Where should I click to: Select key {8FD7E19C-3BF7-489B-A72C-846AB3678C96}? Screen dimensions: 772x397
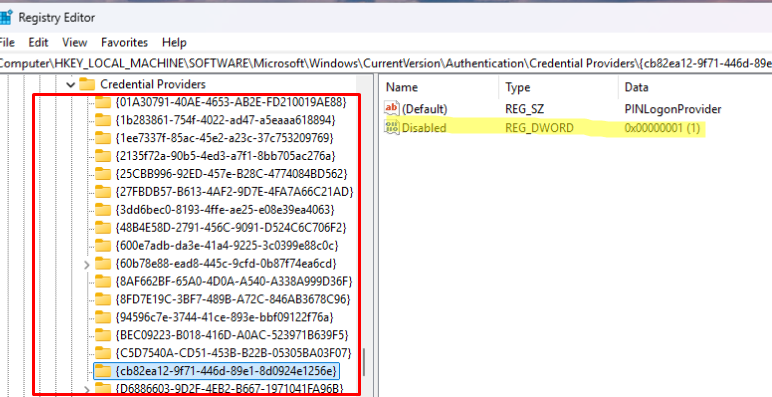(232, 299)
